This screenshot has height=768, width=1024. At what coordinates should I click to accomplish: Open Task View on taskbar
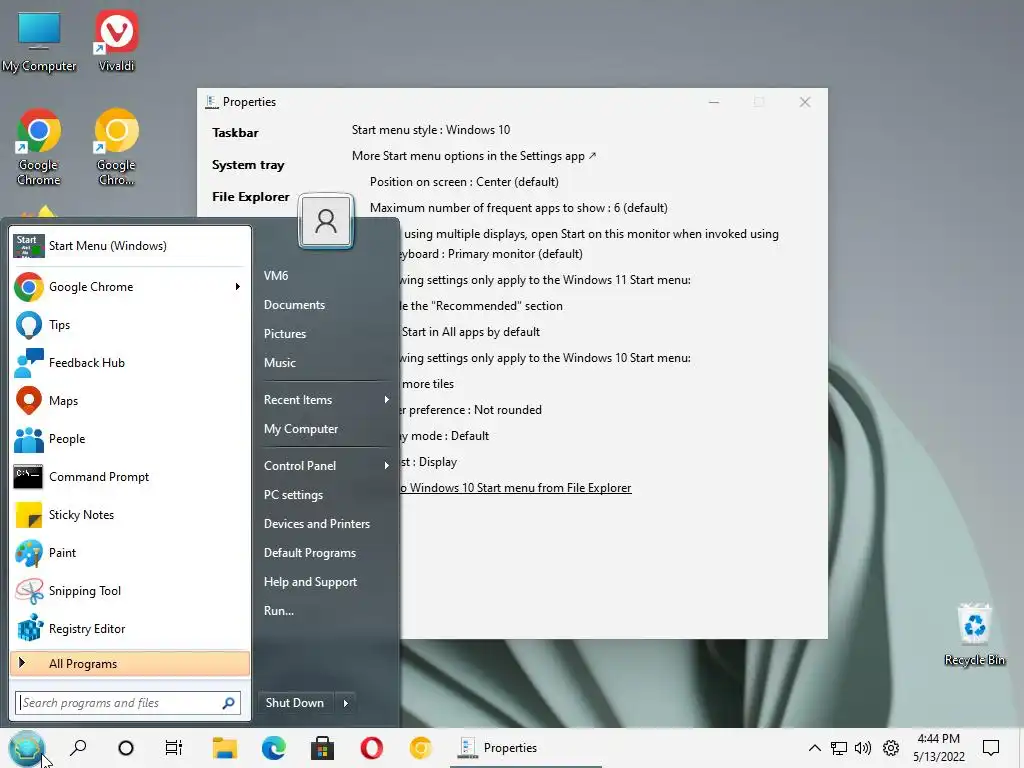[x=174, y=748]
